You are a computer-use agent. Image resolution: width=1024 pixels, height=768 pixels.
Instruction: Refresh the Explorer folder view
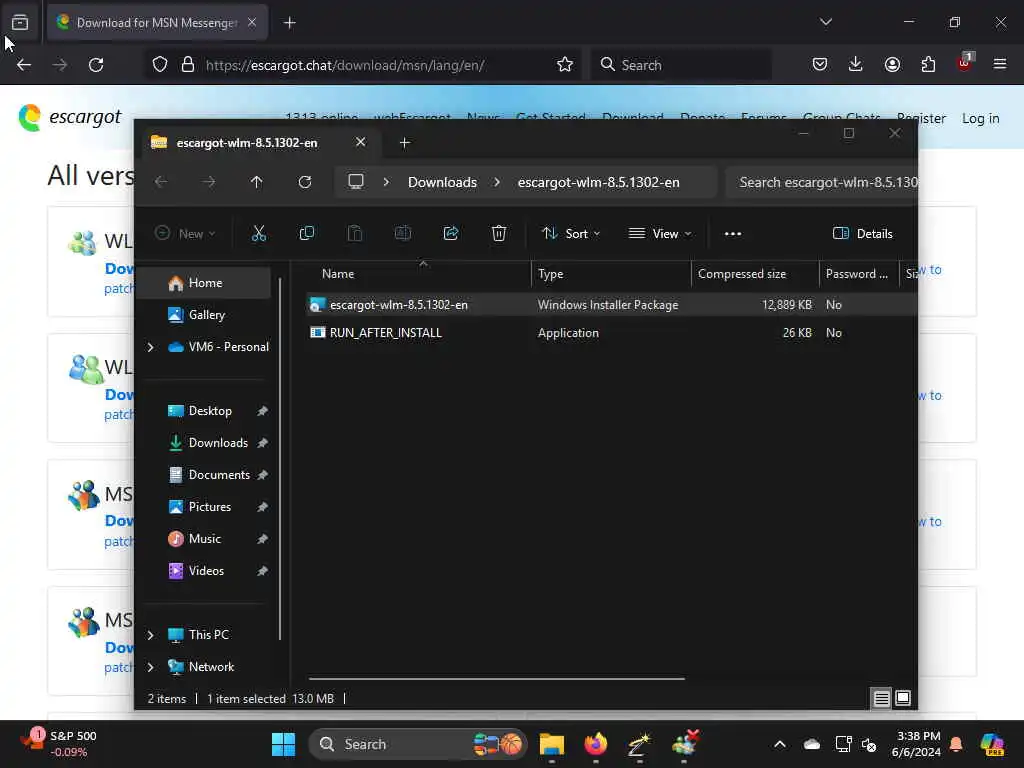305,182
